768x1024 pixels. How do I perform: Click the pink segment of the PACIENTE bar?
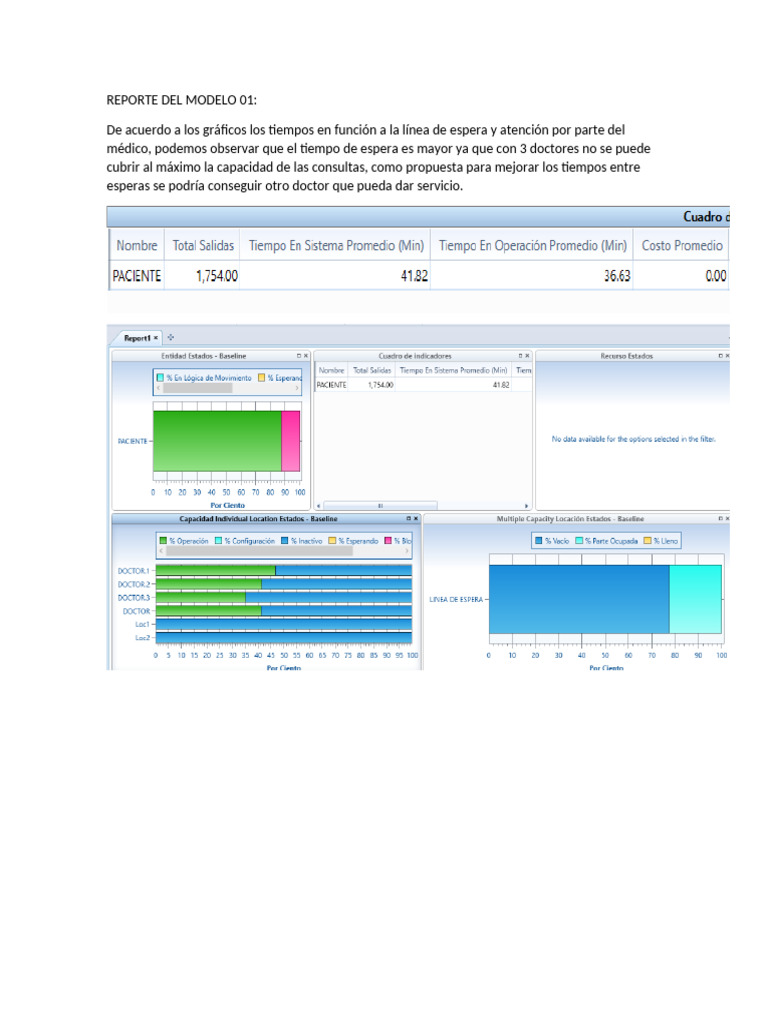point(291,441)
